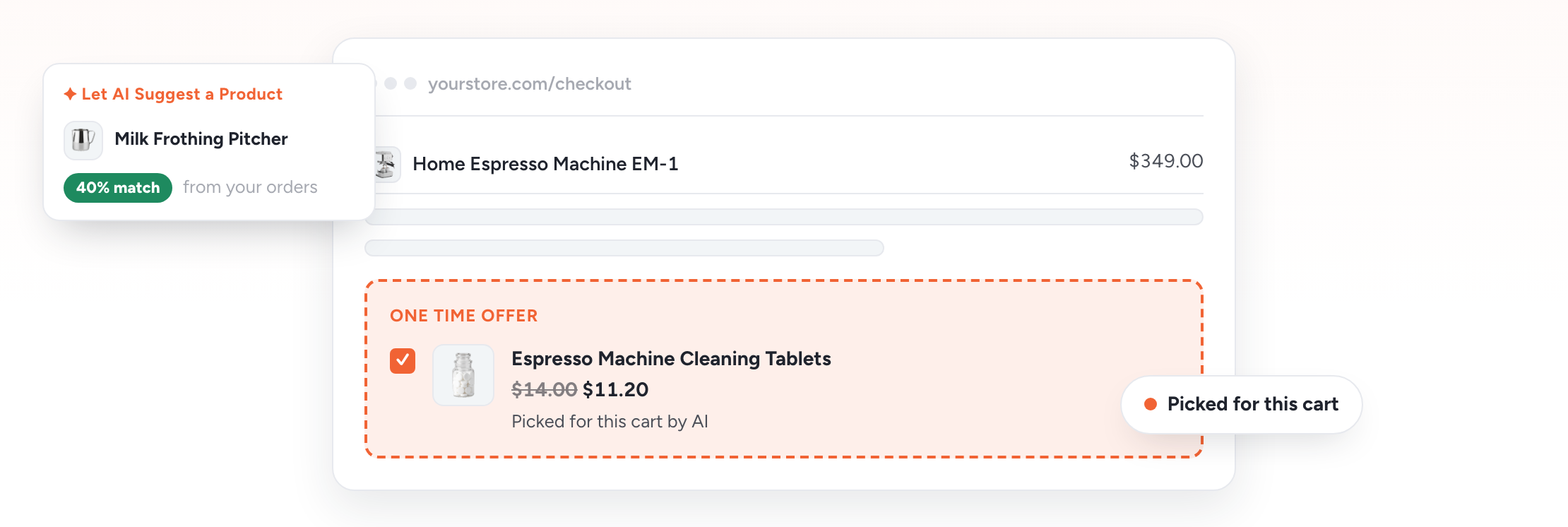
Task: Click the ONE TIME OFFER label
Action: [464, 316]
